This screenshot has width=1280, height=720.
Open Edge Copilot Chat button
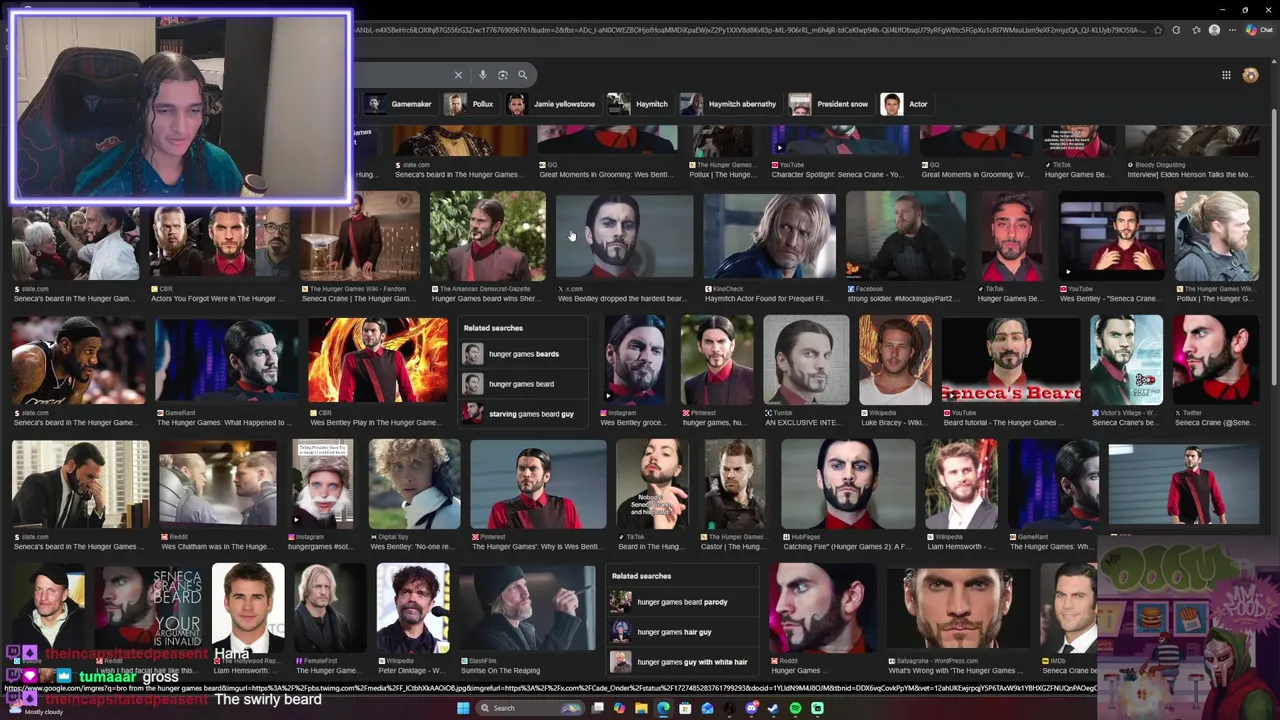click(1258, 30)
